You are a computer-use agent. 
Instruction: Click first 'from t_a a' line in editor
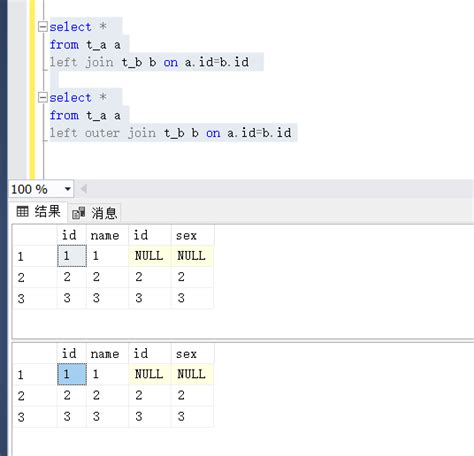[x=85, y=45]
